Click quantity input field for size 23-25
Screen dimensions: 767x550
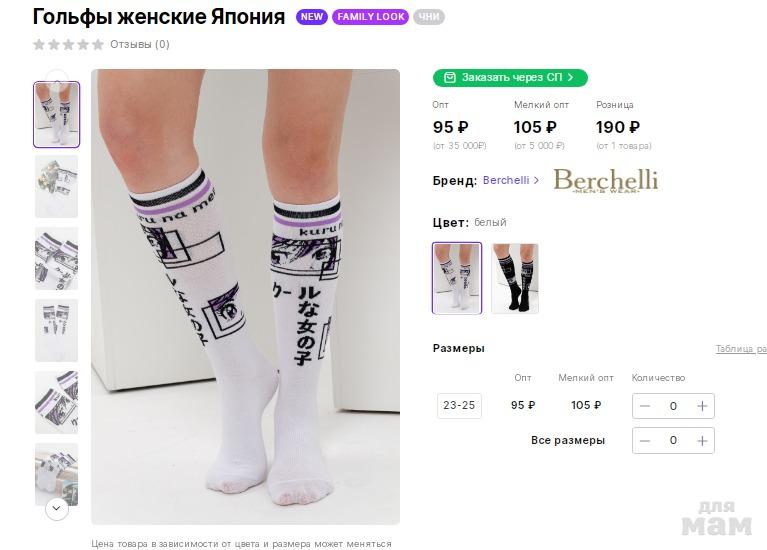673,406
